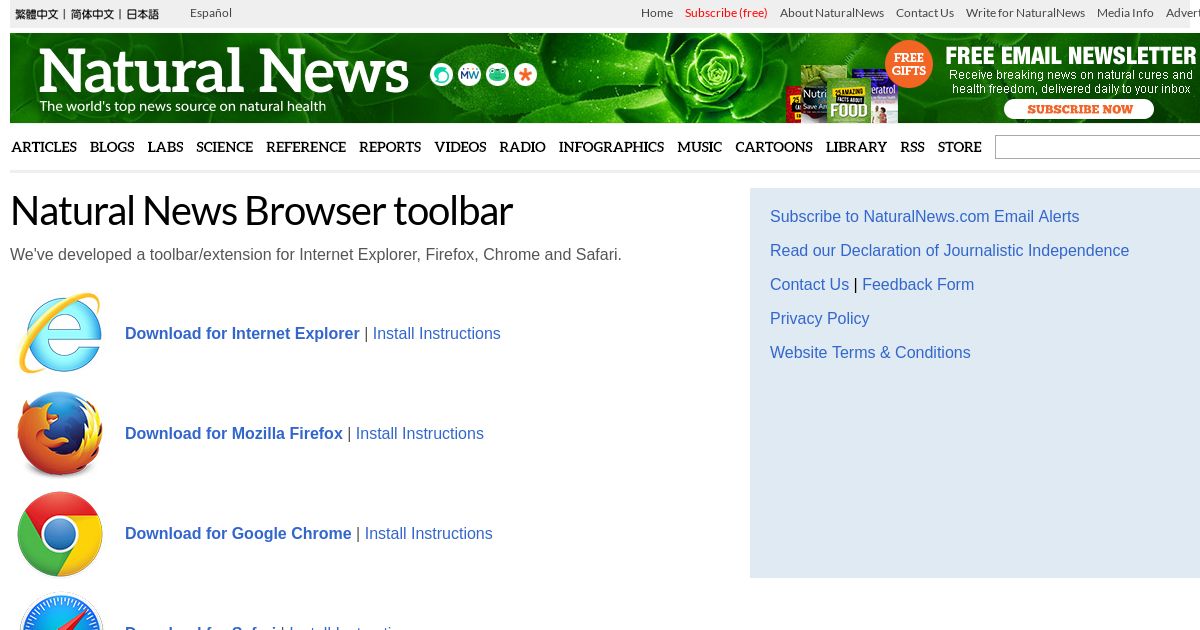Click the orange asterisk social icon in banner
1200x630 pixels.
[x=525, y=75]
